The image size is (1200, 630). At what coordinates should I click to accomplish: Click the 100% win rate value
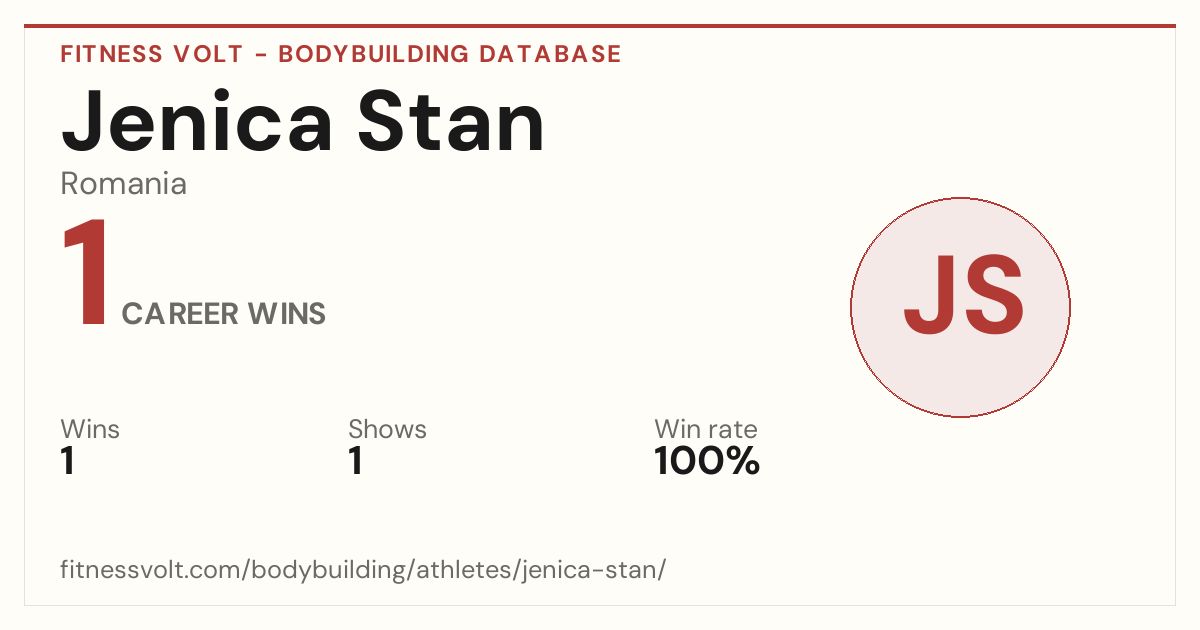(707, 462)
